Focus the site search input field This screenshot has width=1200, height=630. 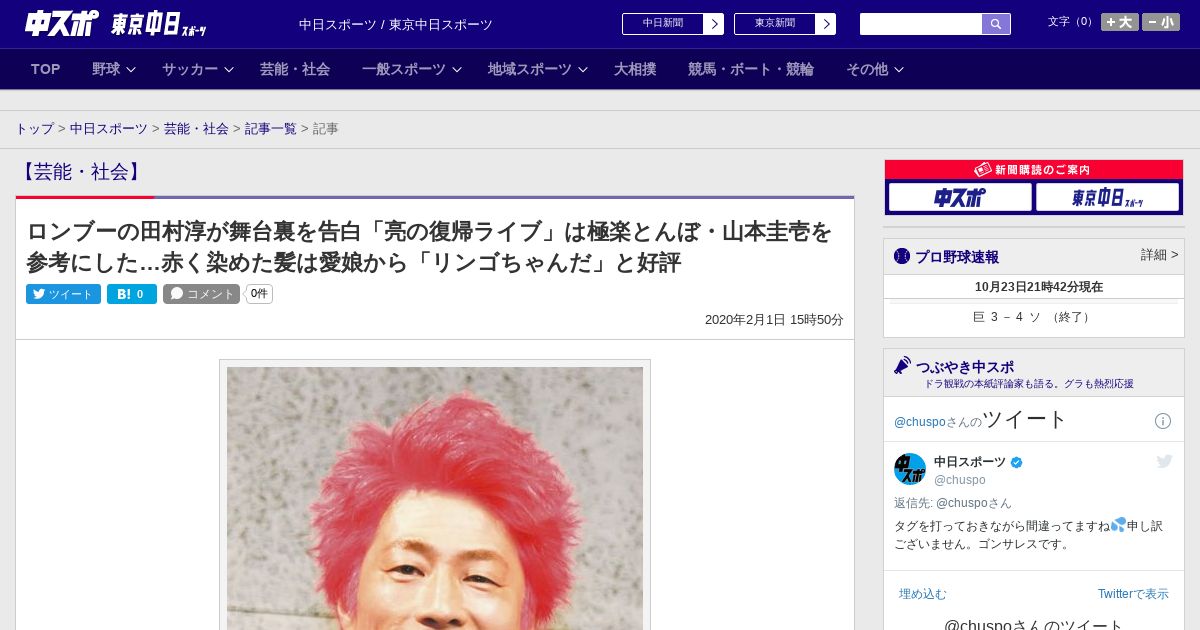[x=921, y=24]
